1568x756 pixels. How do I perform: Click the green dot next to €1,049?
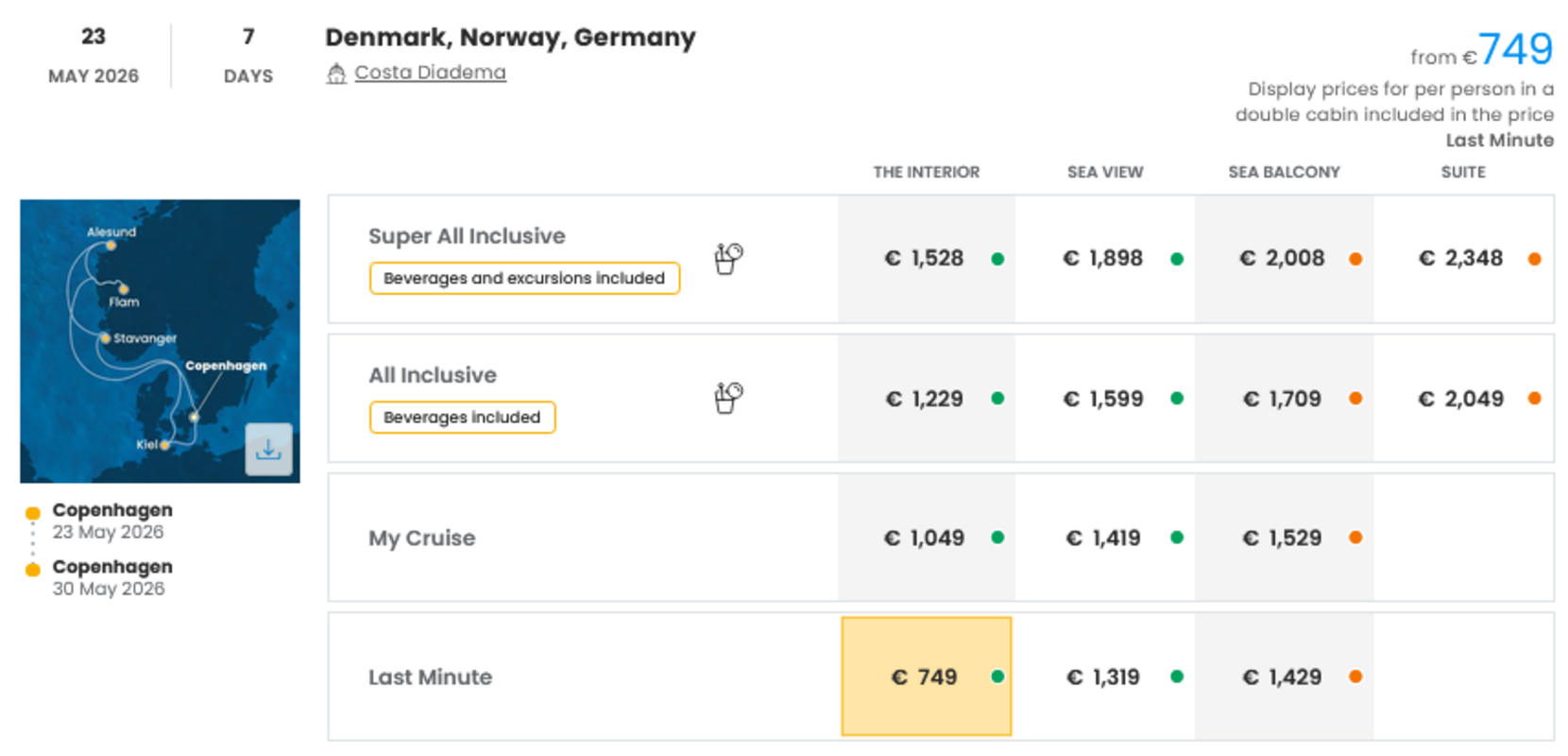(997, 538)
